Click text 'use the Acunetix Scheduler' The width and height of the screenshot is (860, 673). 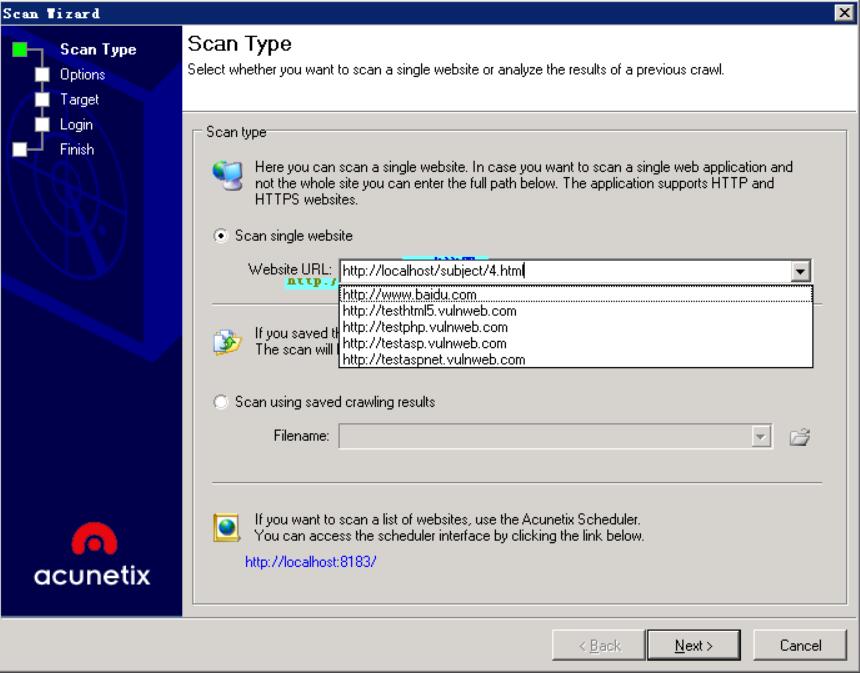pyautogui.click(x=557, y=519)
